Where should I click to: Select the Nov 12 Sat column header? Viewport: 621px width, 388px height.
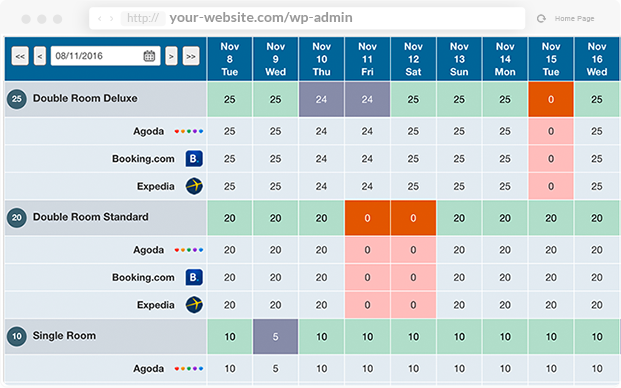click(x=413, y=59)
